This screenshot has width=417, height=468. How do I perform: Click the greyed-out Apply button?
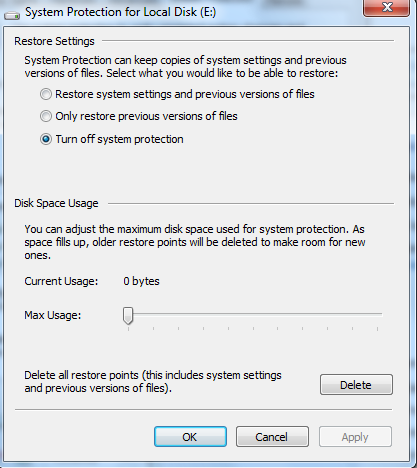[x=355, y=437]
